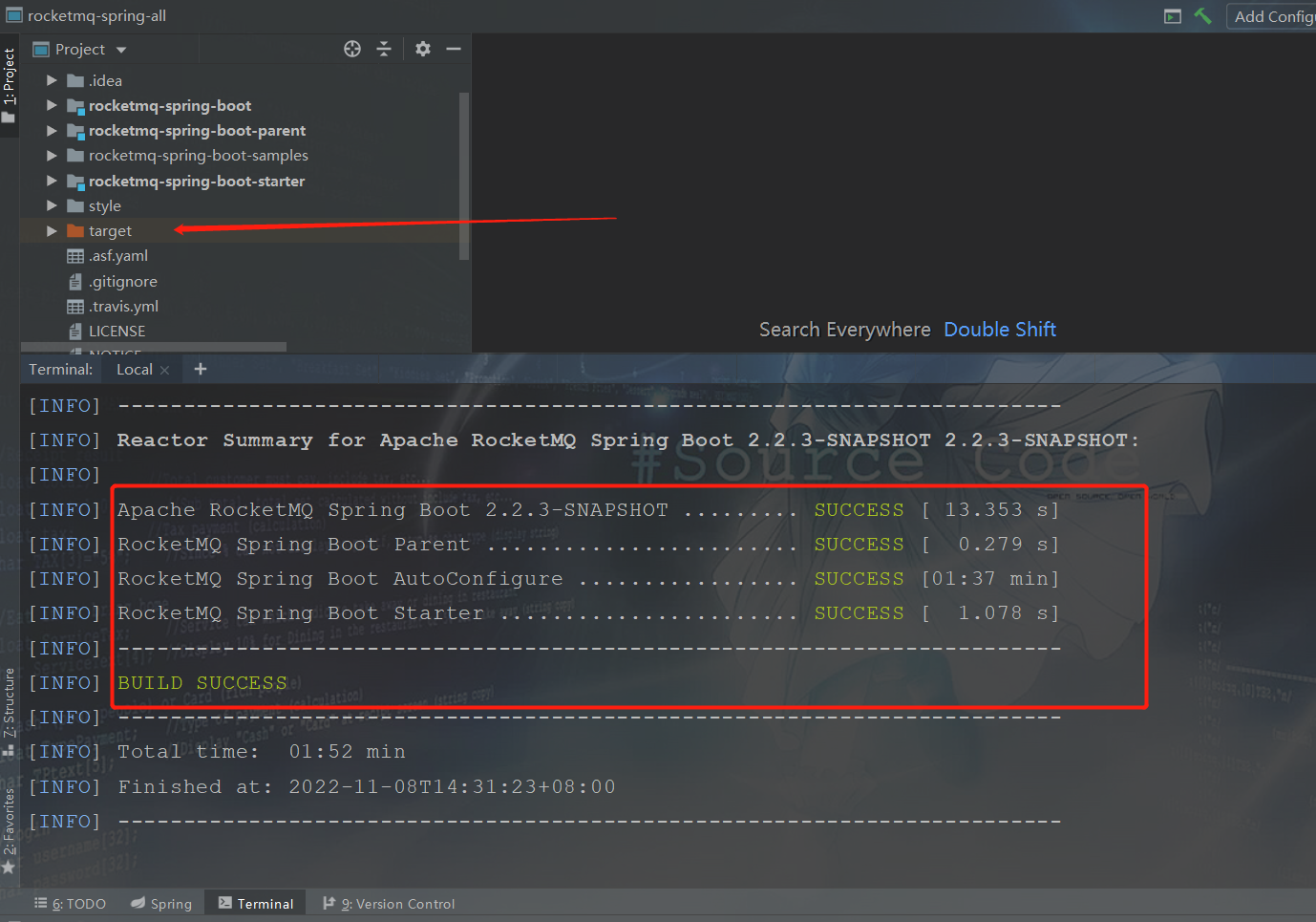Select the .travis.yml file
Image resolution: width=1316 pixels, height=922 pixels.
pyautogui.click(x=122, y=306)
